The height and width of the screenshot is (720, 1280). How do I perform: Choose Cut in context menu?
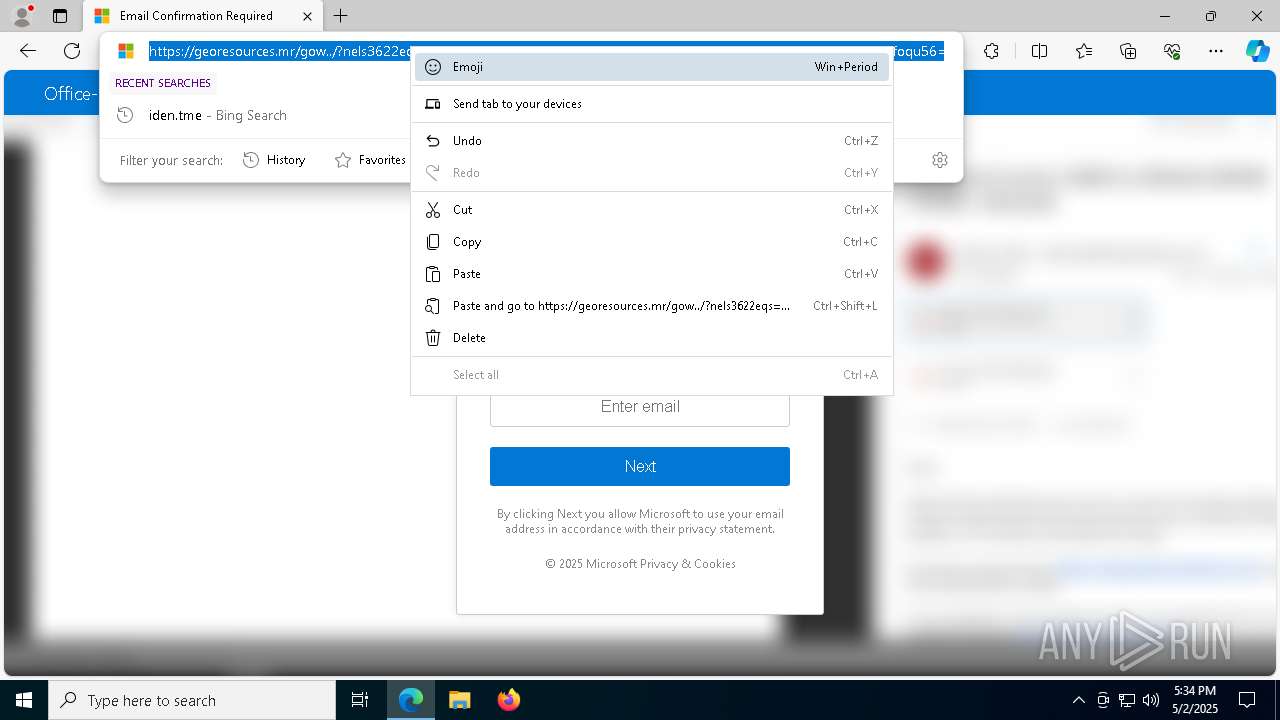point(652,210)
